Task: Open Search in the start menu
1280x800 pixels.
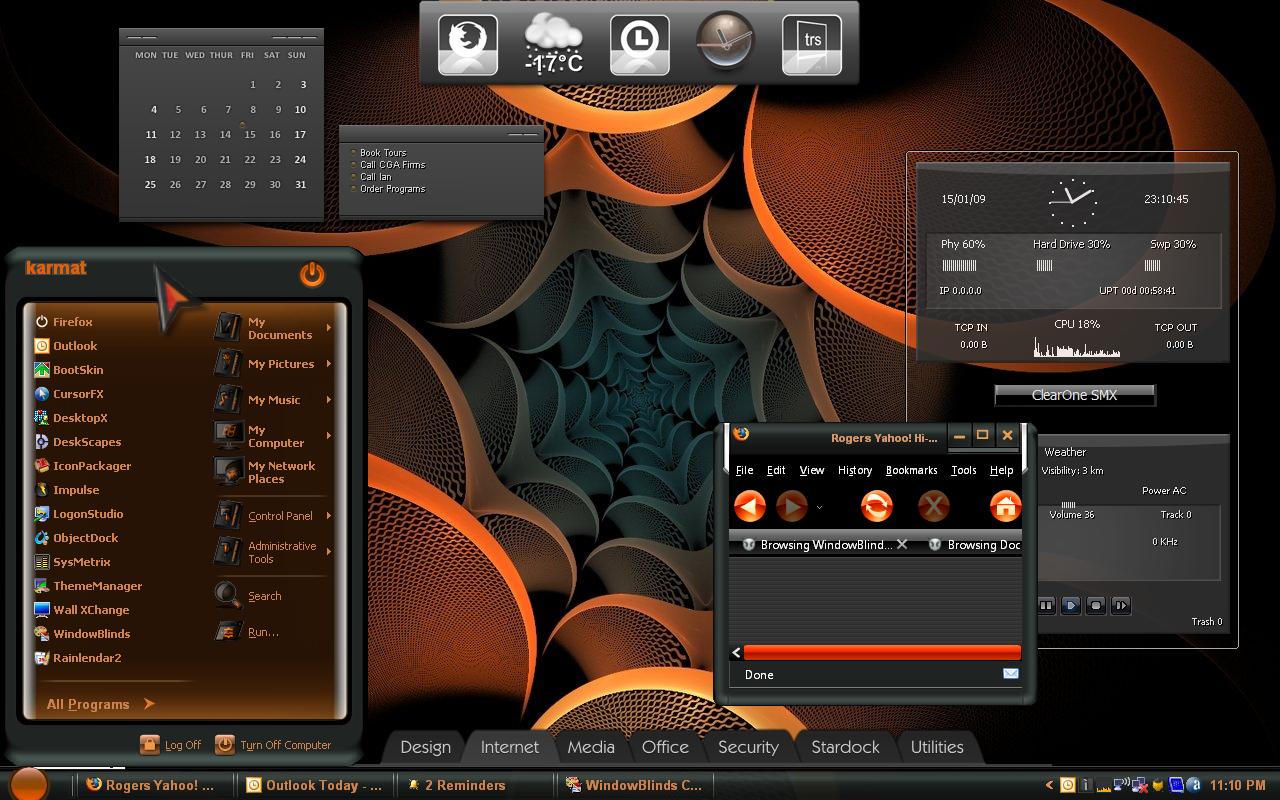Action: 250,595
